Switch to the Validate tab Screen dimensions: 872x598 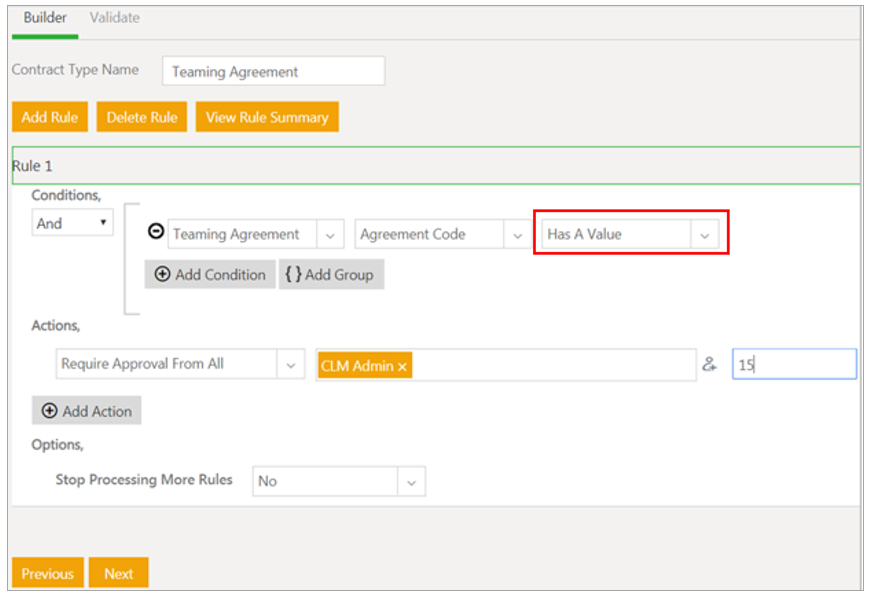point(115,18)
